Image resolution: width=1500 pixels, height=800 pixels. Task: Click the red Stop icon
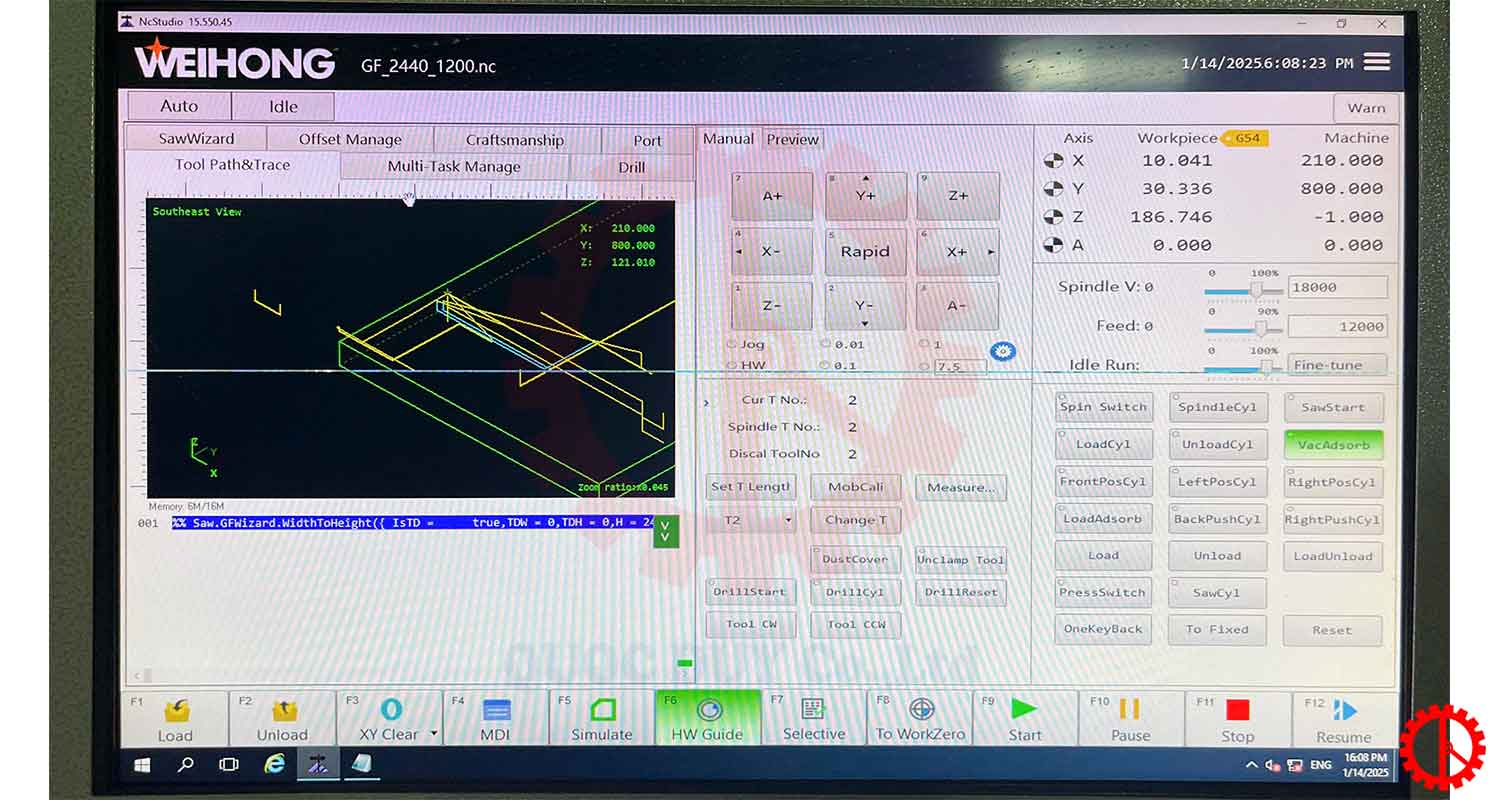click(1237, 710)
